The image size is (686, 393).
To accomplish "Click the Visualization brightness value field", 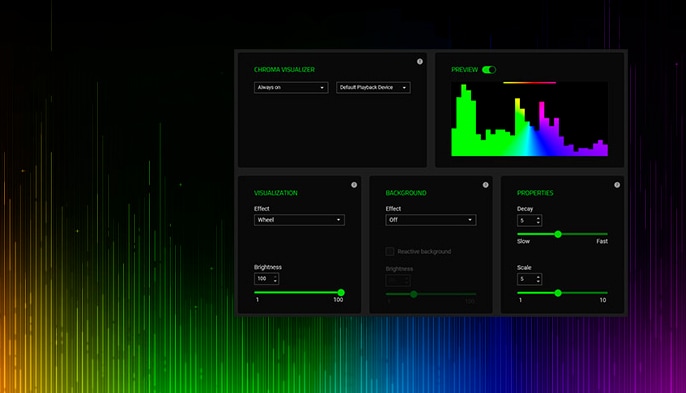I will 266,278.
